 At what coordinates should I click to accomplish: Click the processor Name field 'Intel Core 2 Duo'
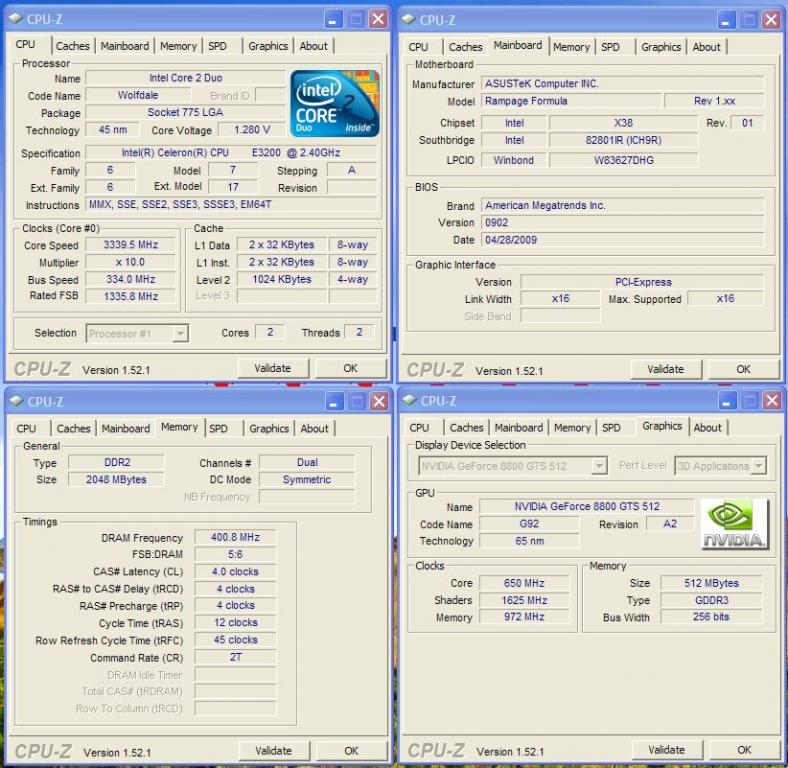pyautogui.click(x=185, y=78)
